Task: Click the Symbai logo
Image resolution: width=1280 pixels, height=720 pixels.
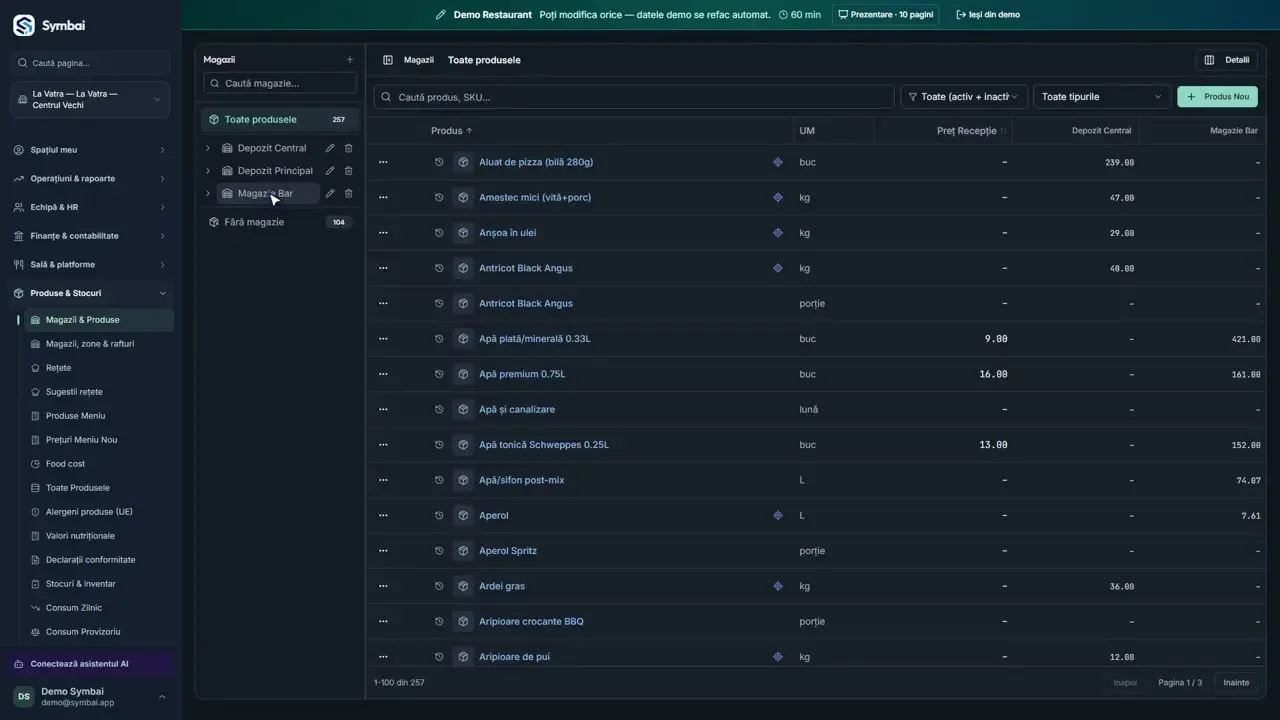Action: [x=24, y=25]
